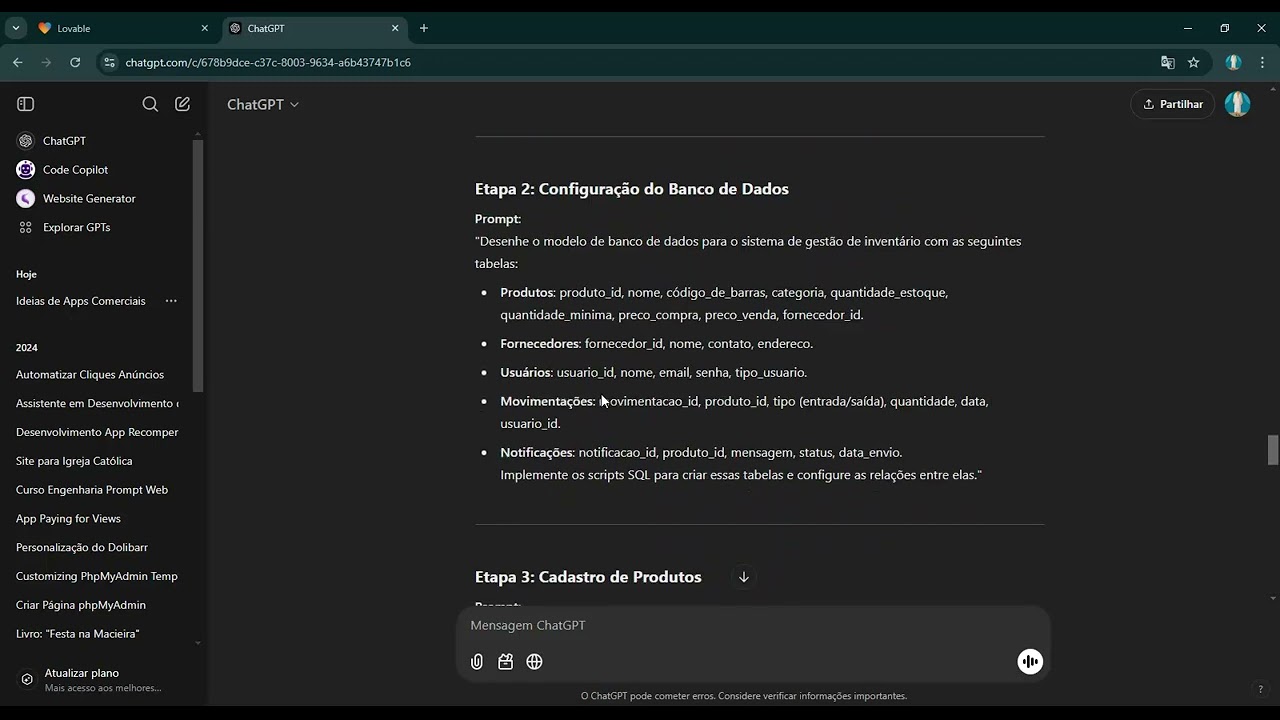The image size is (1280, 720).
Task: Click the sidebar history scrollbar
Action: pos(198,266)
